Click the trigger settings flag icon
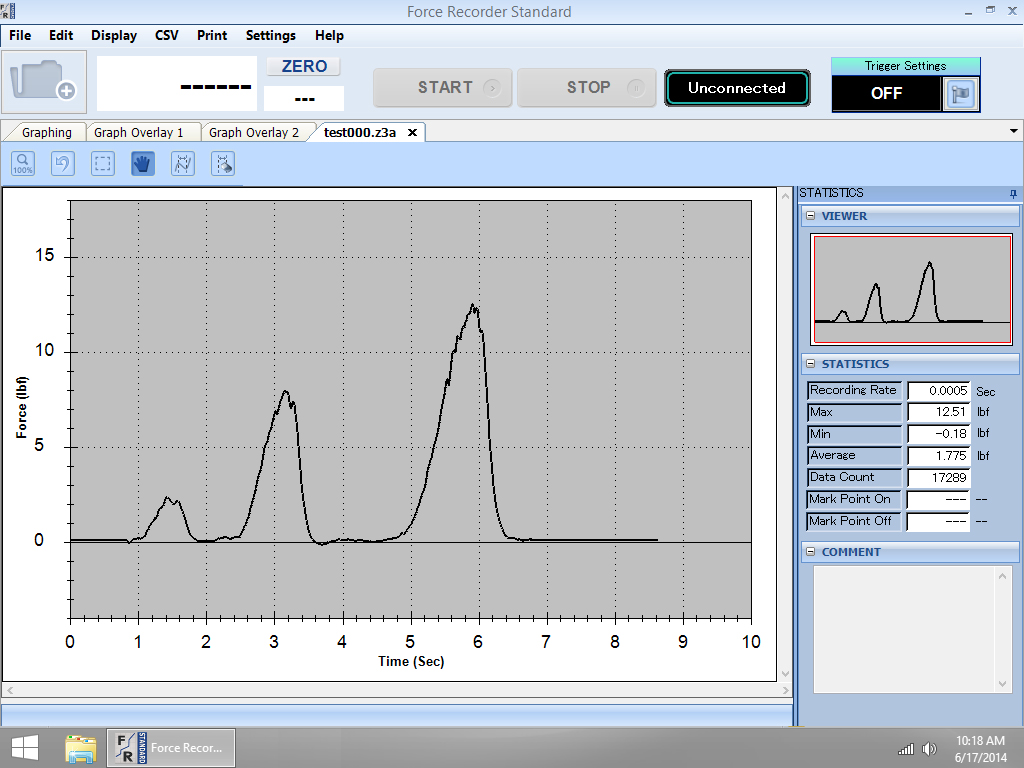The width and height of the screenshot is (1024, 768). (x=961, y=93)
